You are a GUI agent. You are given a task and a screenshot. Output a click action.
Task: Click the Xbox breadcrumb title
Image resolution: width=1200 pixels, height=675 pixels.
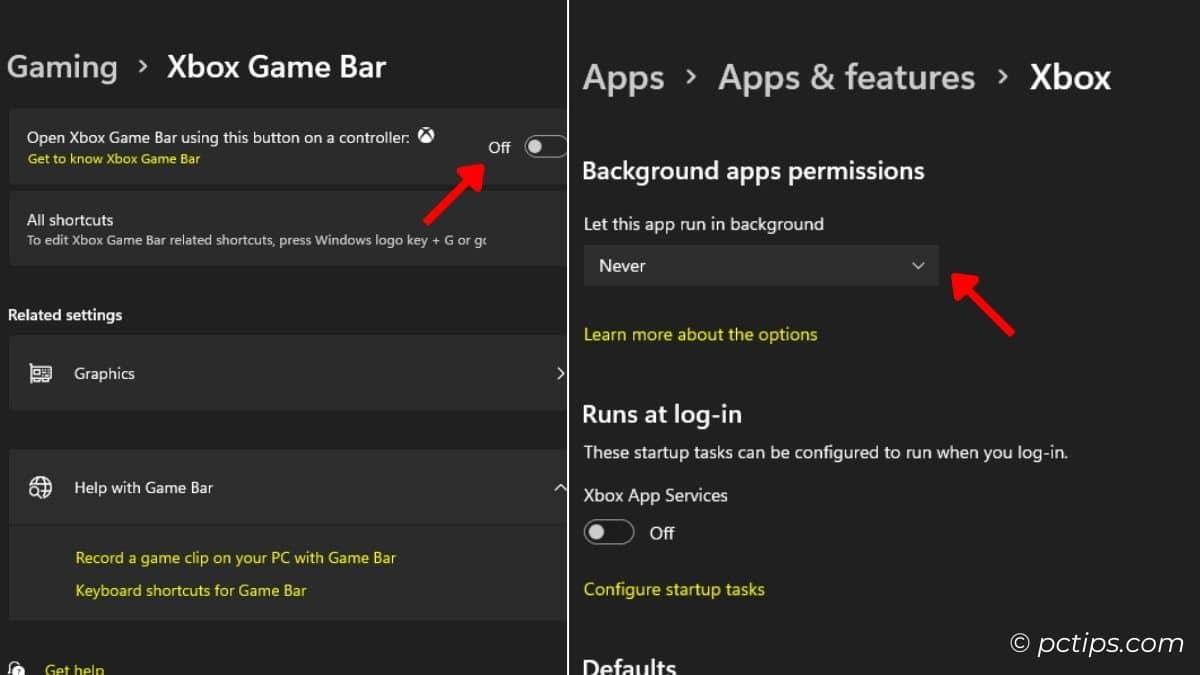click(x=1070, y=77)
